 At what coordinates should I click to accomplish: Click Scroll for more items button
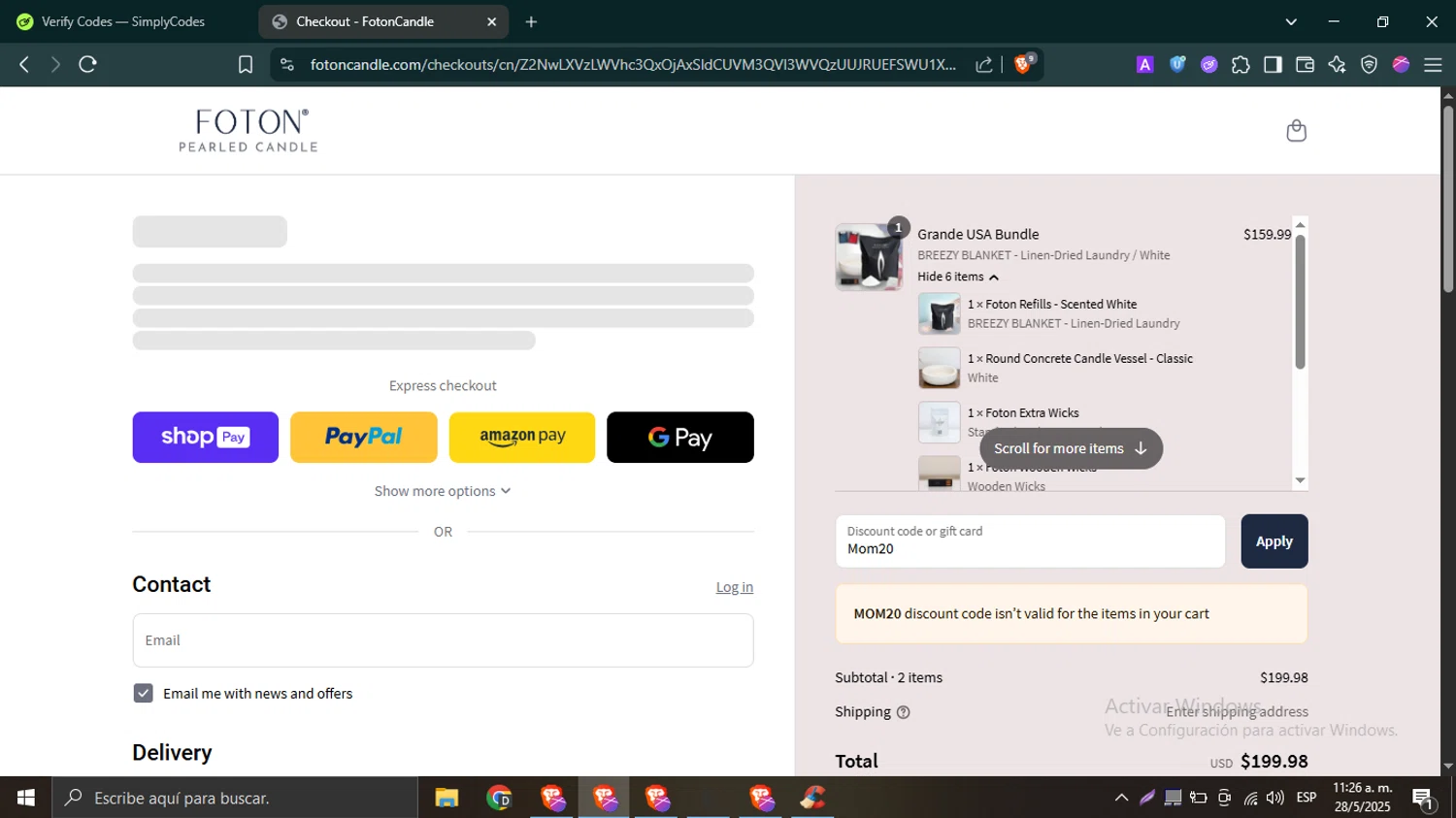pos(1071,448)
